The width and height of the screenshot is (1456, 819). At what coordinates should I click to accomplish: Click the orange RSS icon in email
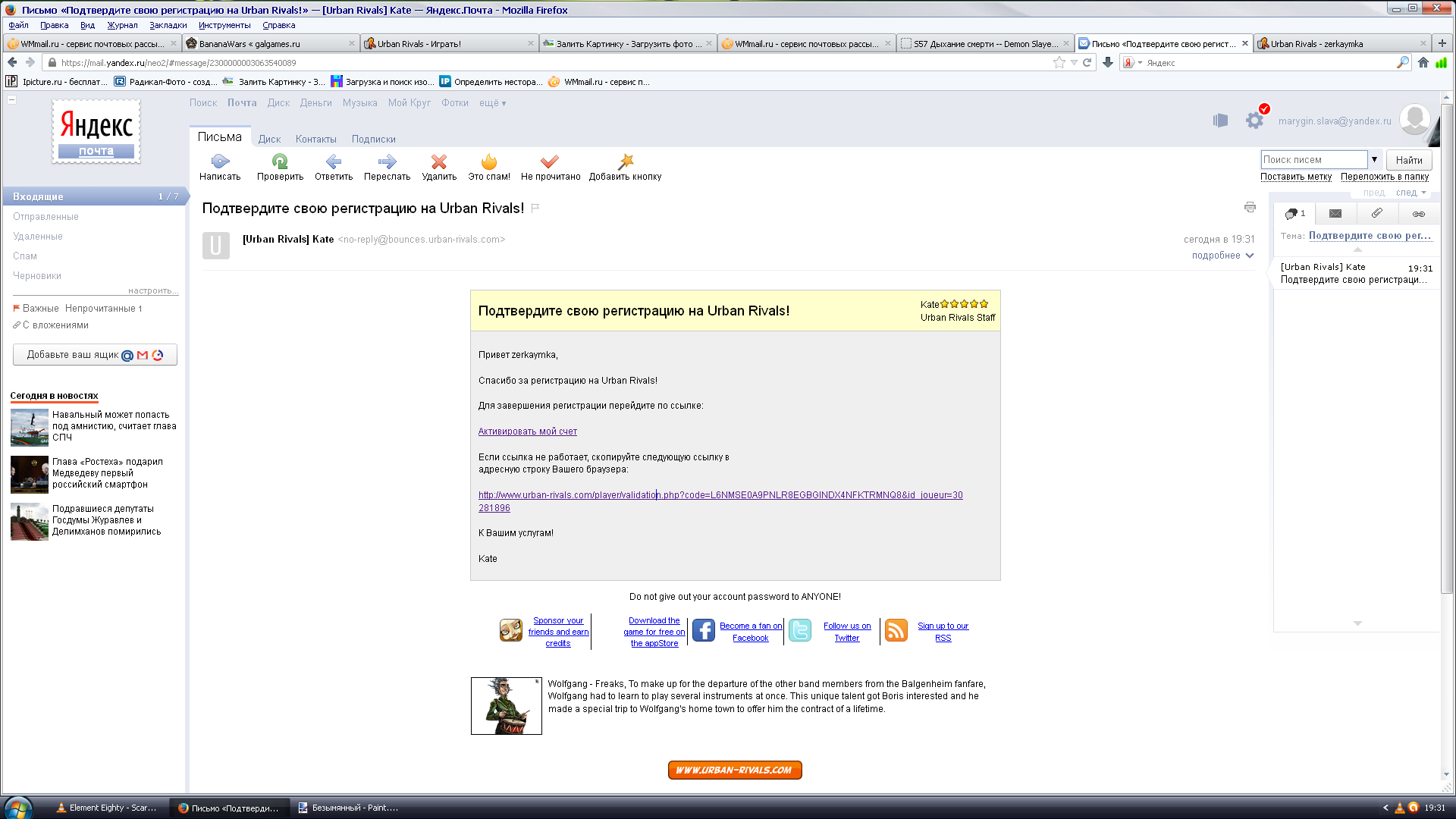(896, 630)
